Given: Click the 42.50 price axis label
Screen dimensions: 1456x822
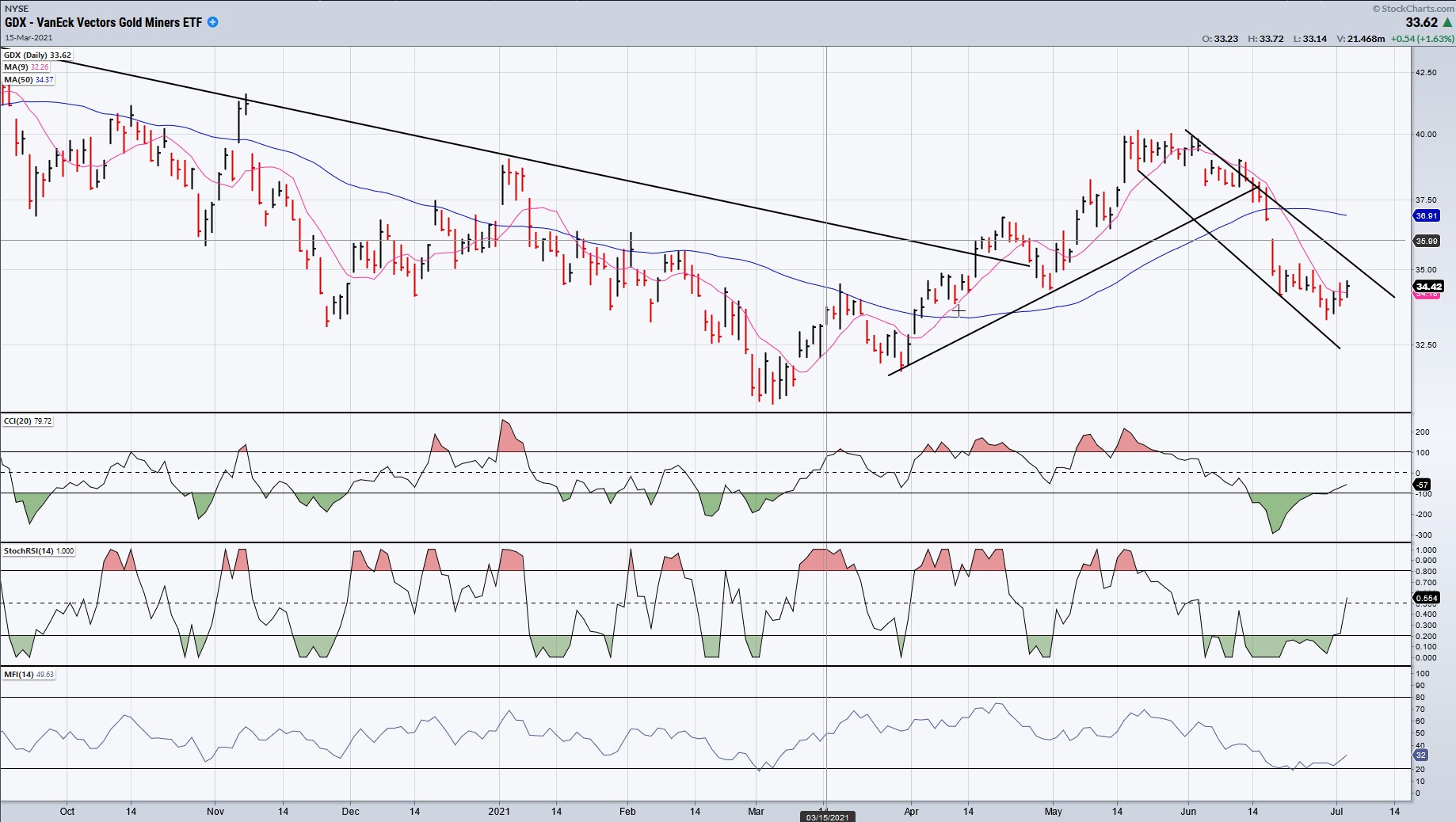Looking at the screenshot, I should [x=1426, y=73].
